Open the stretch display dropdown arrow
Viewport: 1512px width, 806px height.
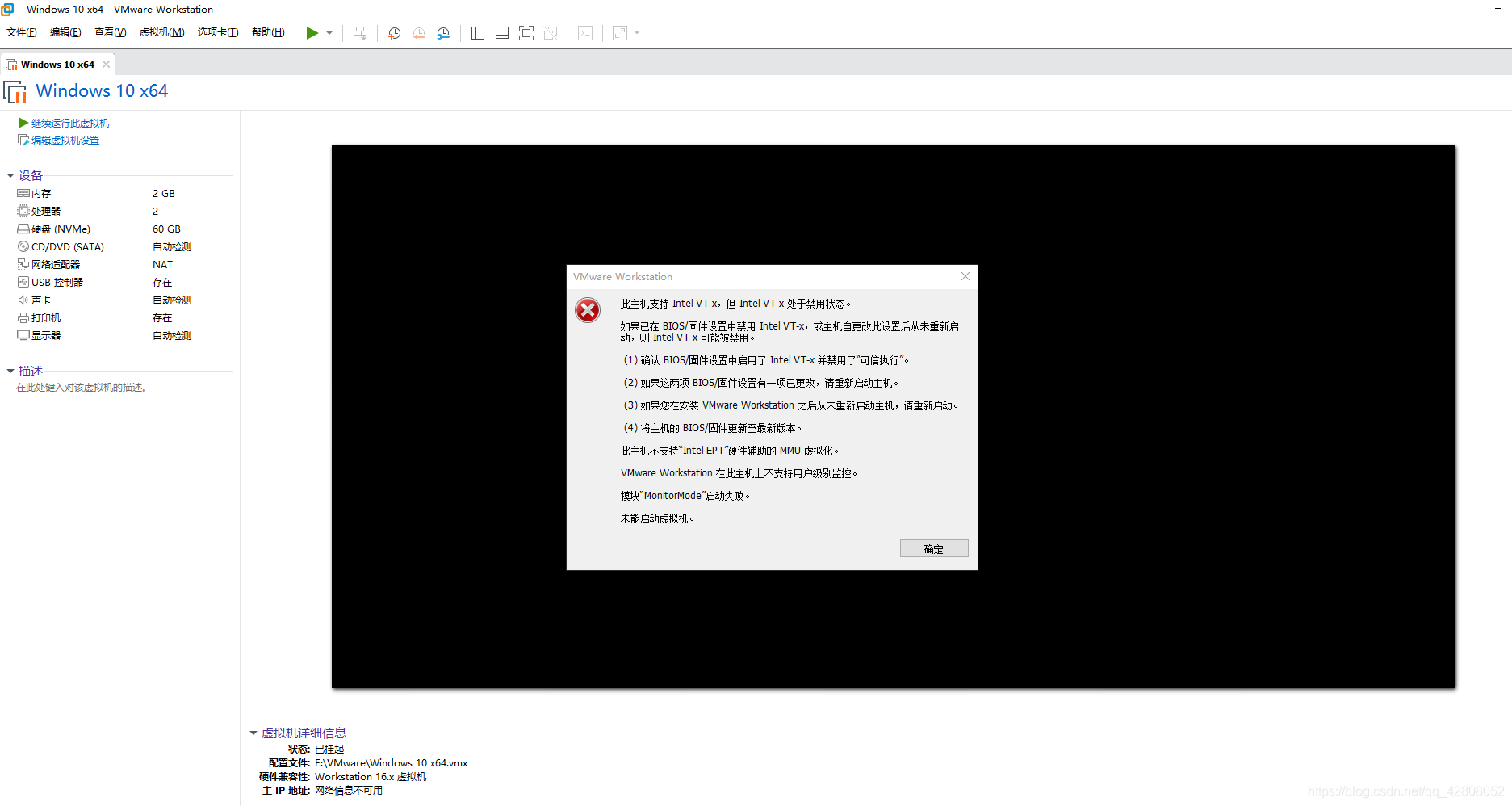pos(637,33)
